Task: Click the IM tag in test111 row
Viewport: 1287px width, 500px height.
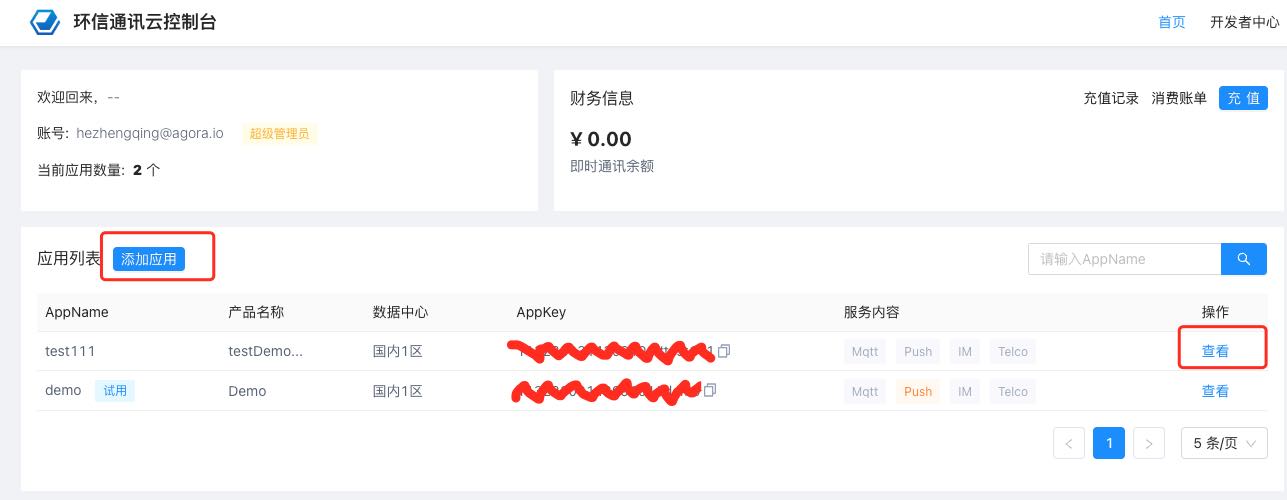Action: pos(964,351)
